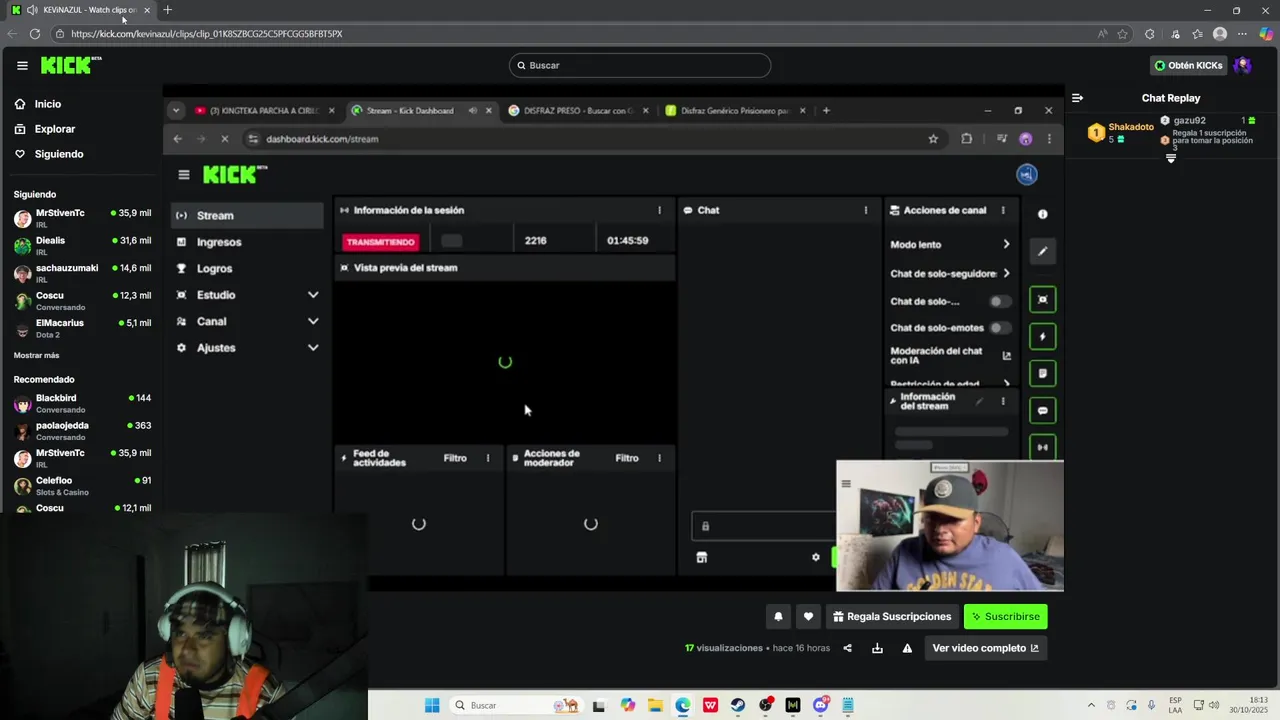The image size is (1280, 720).
Task: Click the chat bubble icon in right rail
Action: [1042, 411]
